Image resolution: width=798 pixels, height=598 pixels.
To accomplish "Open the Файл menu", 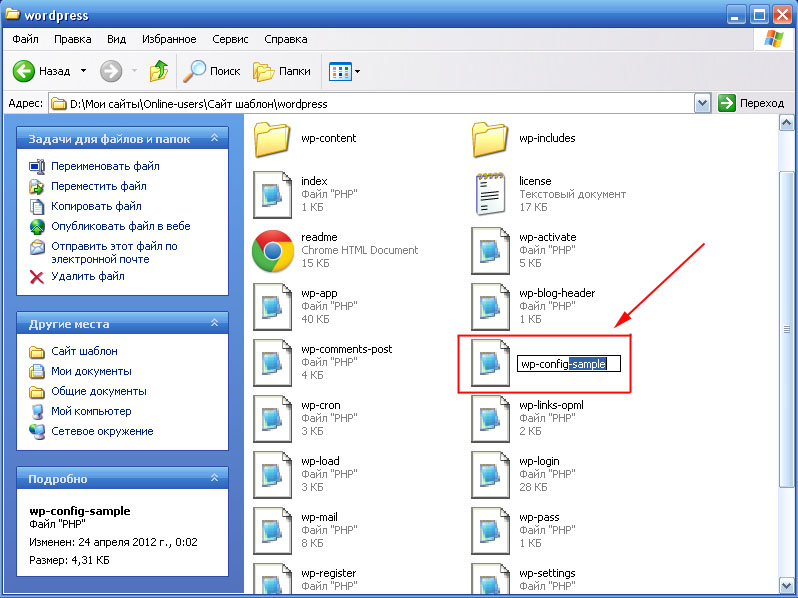I will [25, 39].
